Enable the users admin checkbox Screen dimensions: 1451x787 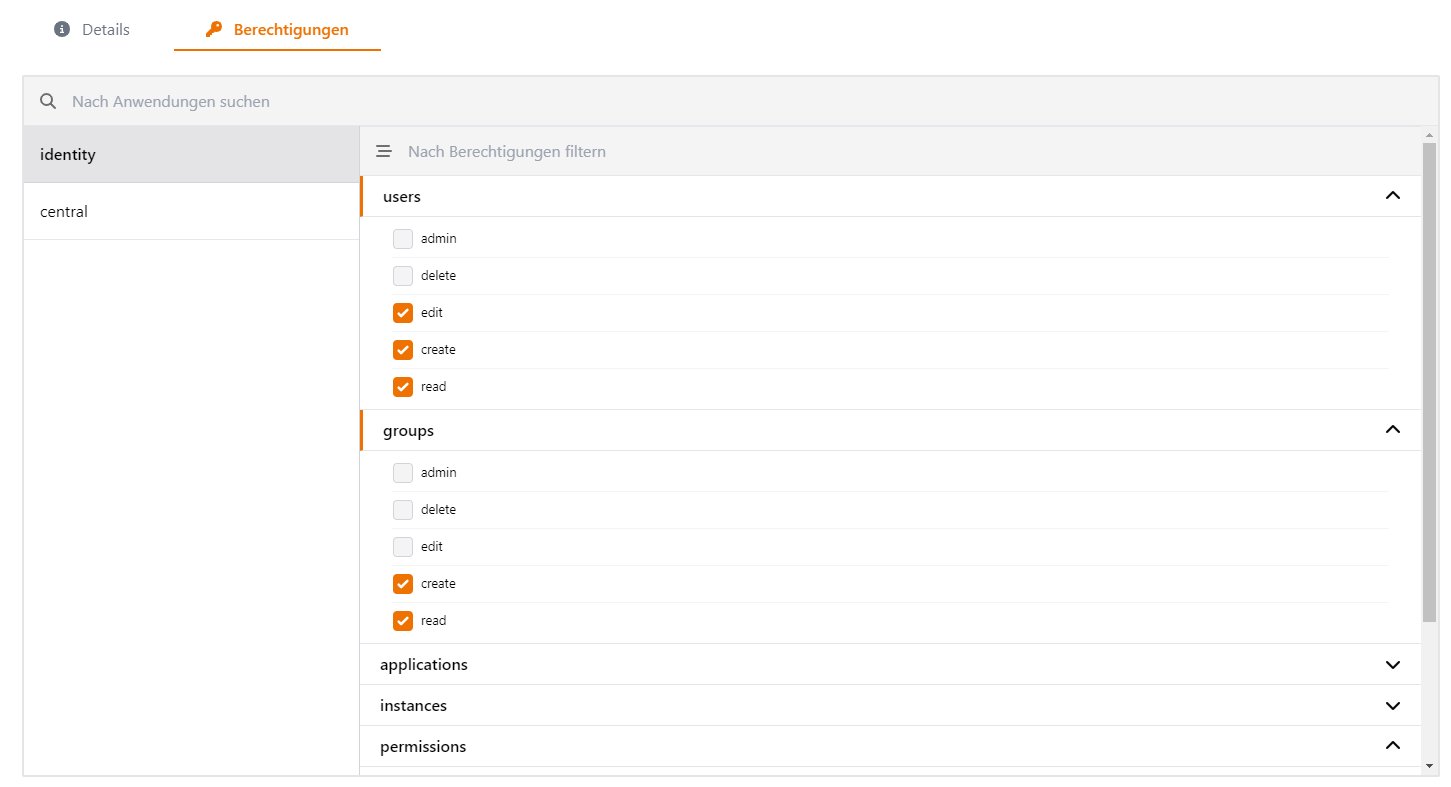pyautogui.click(x=403, y=239)
